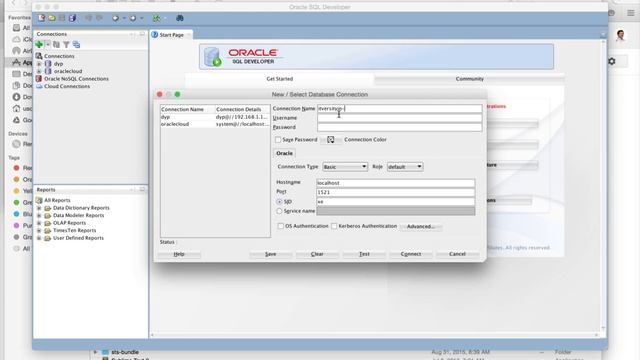The height and width of the screenshot is (360, 640).
Task: Click the New file toolbar icon
Action: pos(42,18)
